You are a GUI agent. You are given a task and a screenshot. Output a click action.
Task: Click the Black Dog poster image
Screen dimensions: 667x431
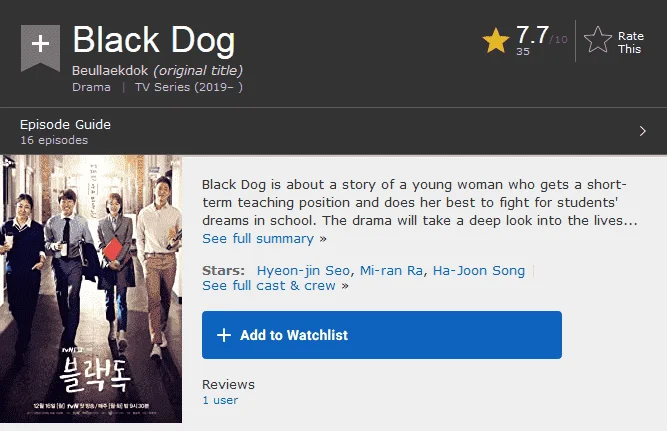91,289
